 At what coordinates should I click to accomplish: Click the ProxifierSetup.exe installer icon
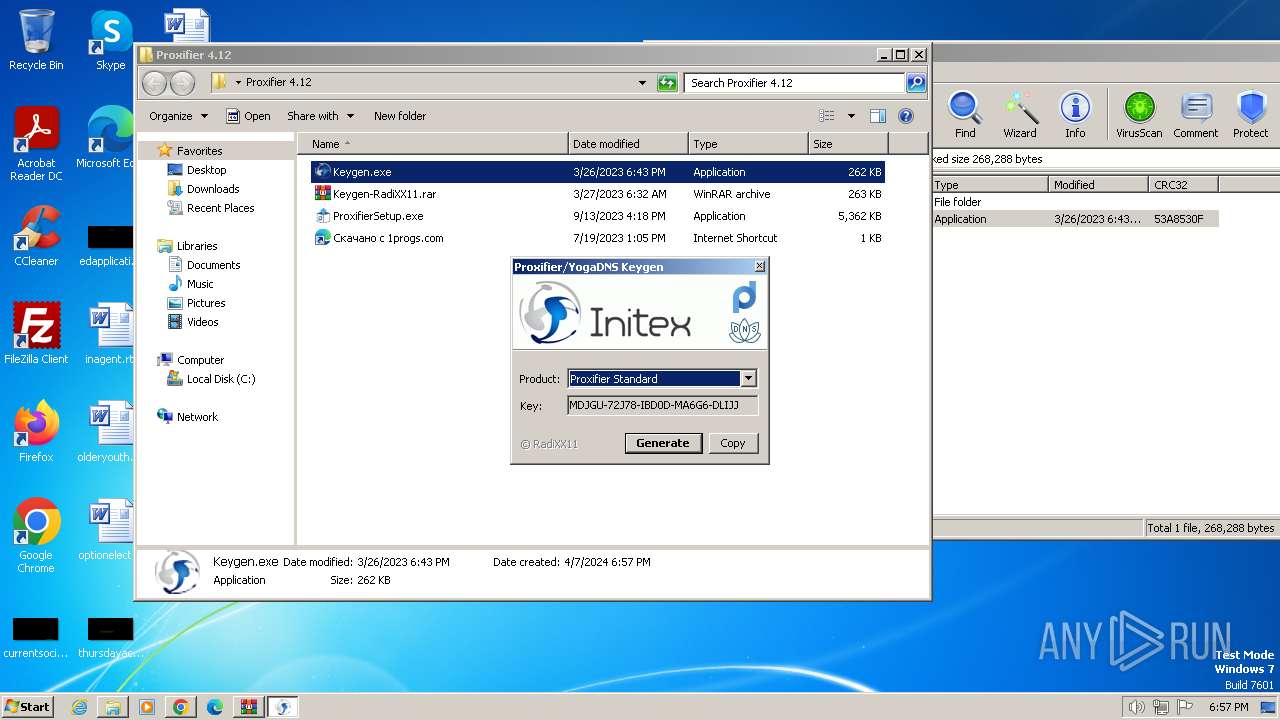coord(322,216)
